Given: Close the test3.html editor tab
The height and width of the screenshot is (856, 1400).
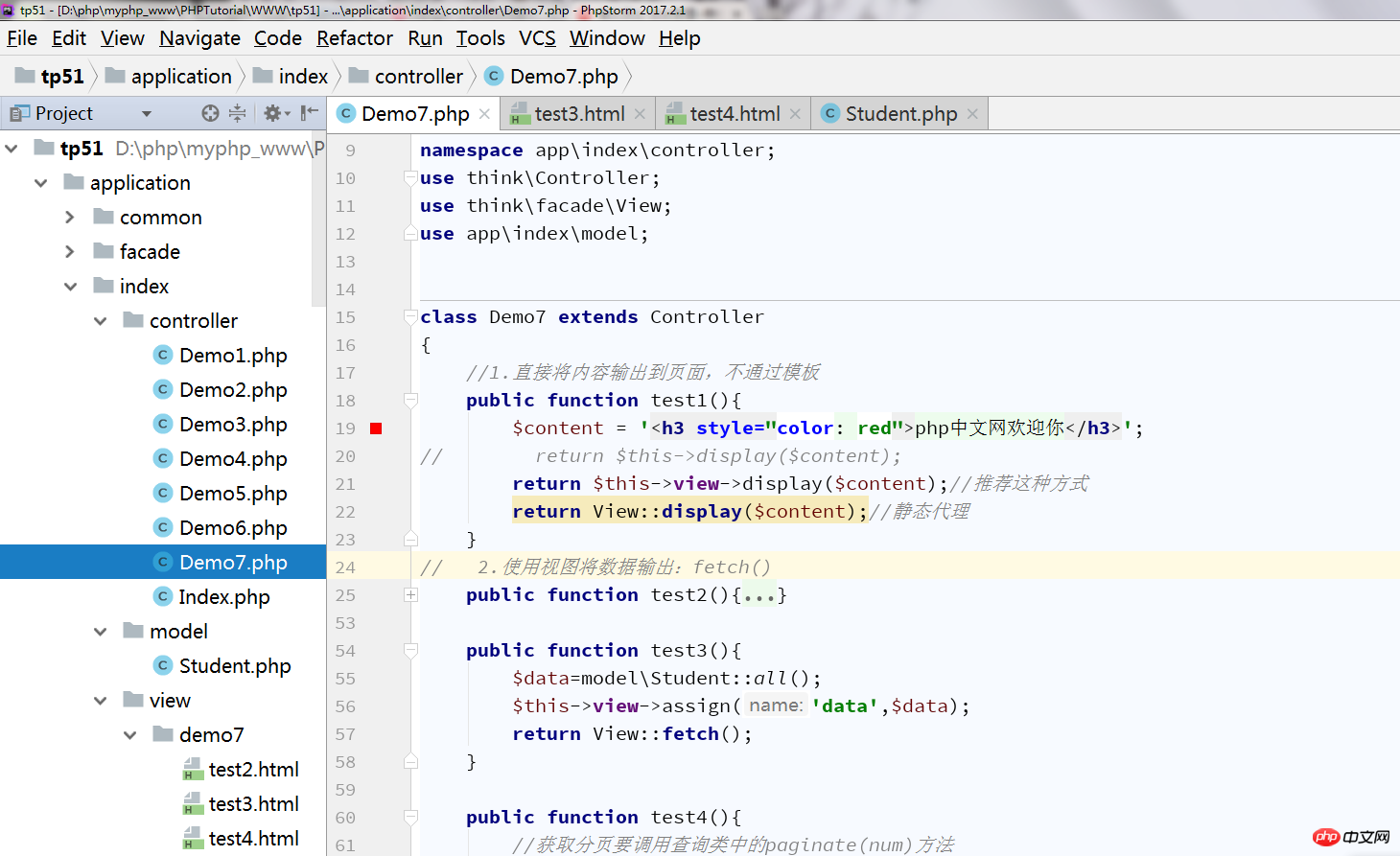Looking at the screenshot, I should click(640, 114).
